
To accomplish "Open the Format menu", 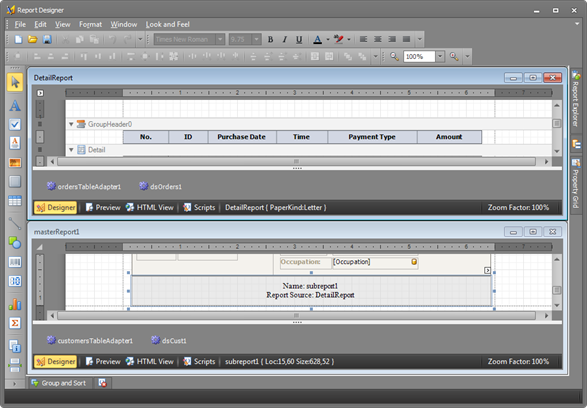I will click(90, 24).
